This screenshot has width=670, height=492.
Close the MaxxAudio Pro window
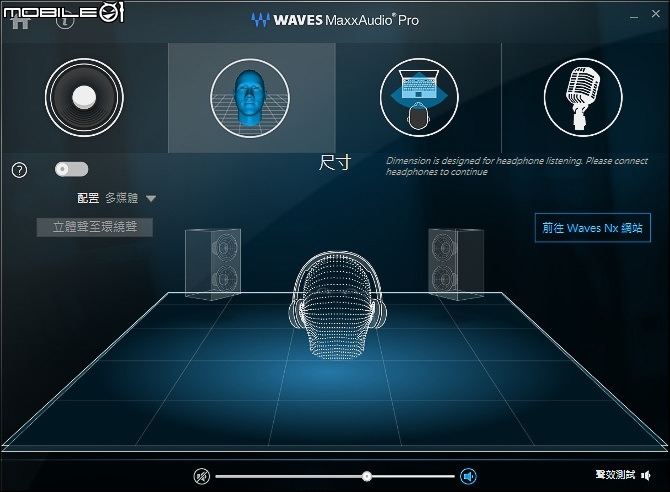coord(656,14)
